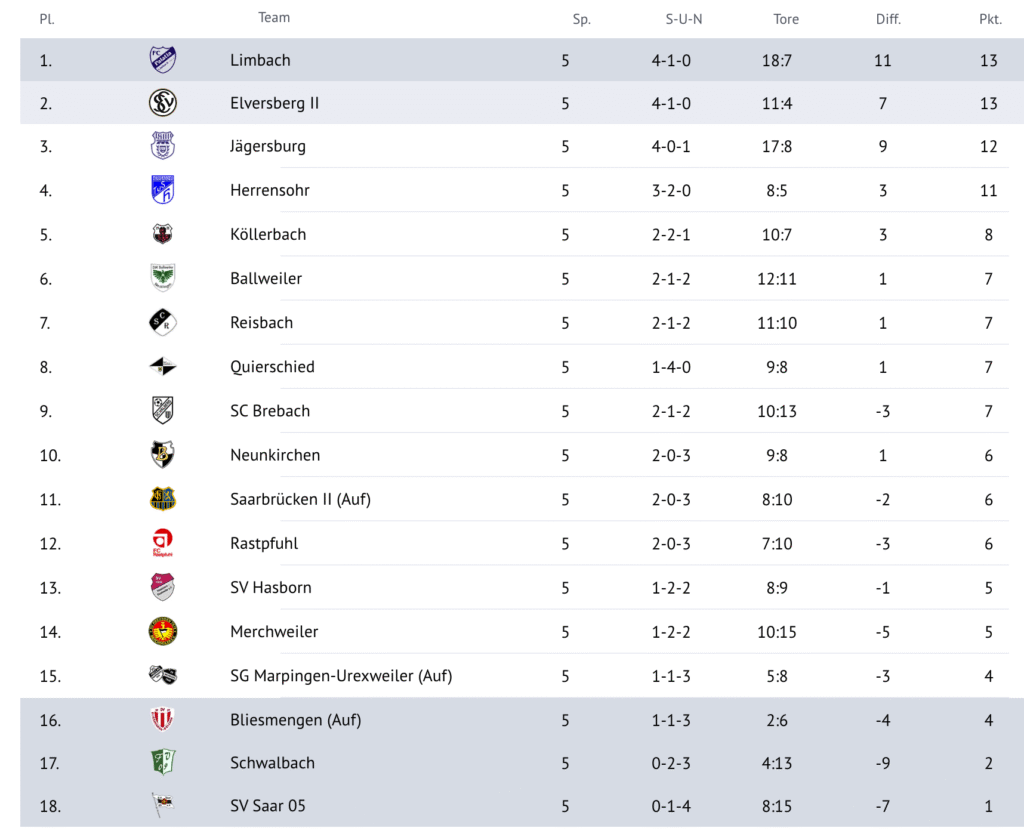Click the Diff. column header
The image size is (1024, 834).
[x=888, y=20]
